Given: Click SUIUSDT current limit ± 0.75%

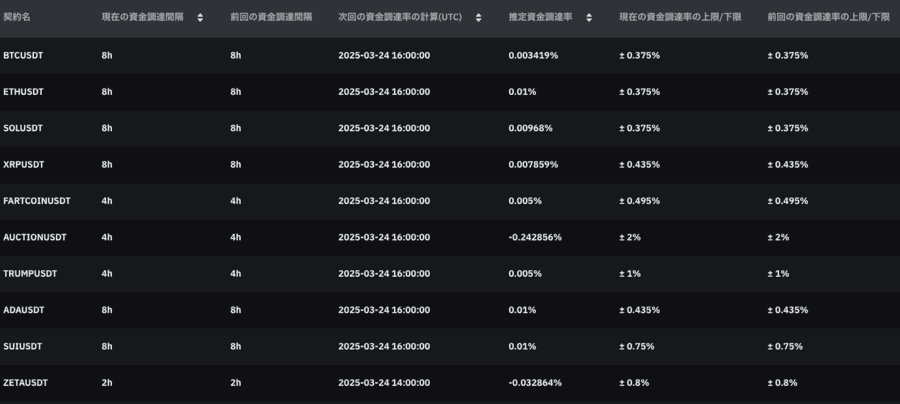Looking at the screenshot, I should click(x=637, y=347).
